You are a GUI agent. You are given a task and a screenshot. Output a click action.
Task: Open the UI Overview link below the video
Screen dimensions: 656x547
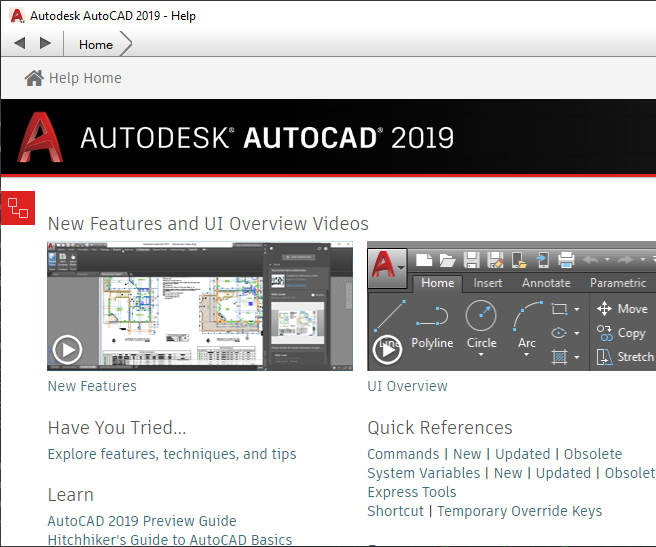click(407, 386)
